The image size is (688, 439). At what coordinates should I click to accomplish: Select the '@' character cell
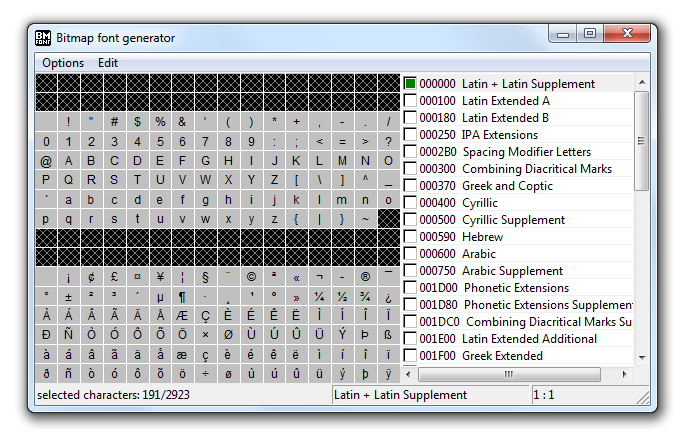(46, 161)
